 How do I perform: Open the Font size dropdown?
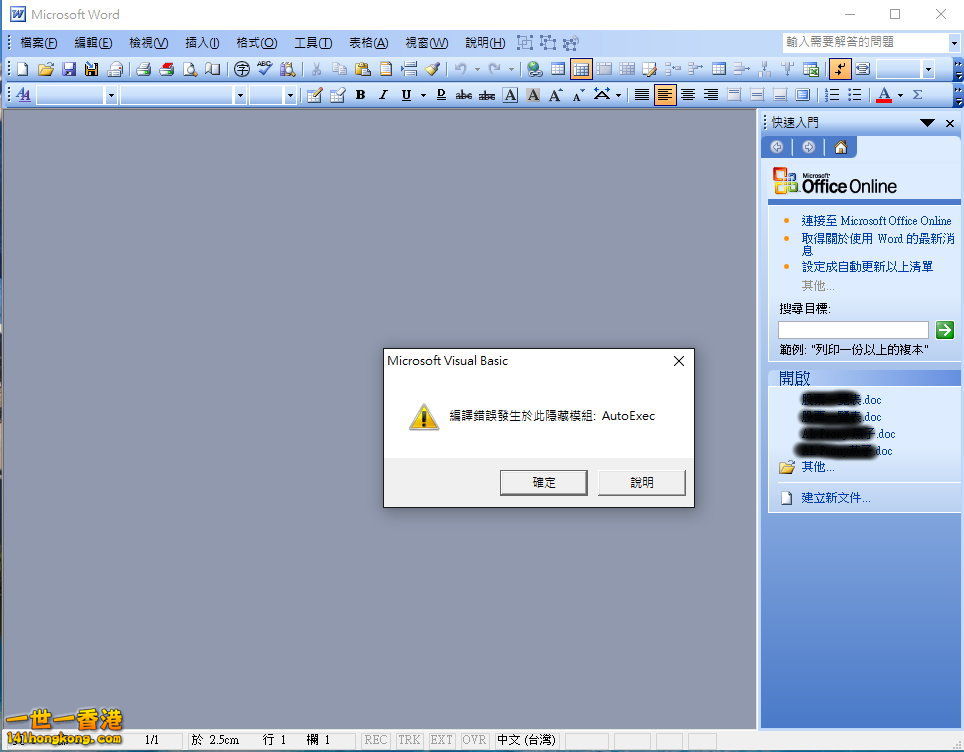tap(290, 95)
